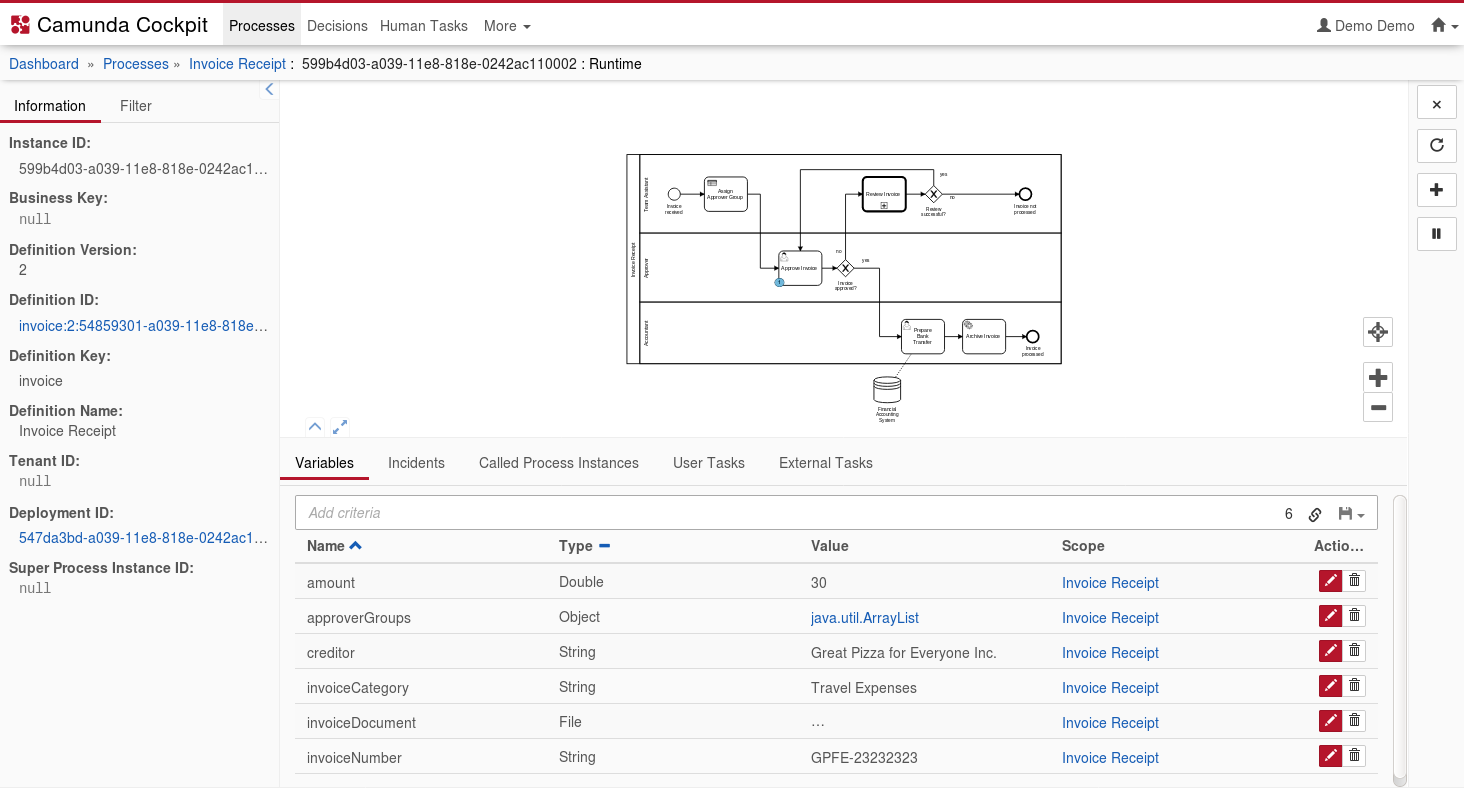Screen dimensions: 1464x796
Task: Open Definition ID invoice:2 link
Action: (143, 326)
